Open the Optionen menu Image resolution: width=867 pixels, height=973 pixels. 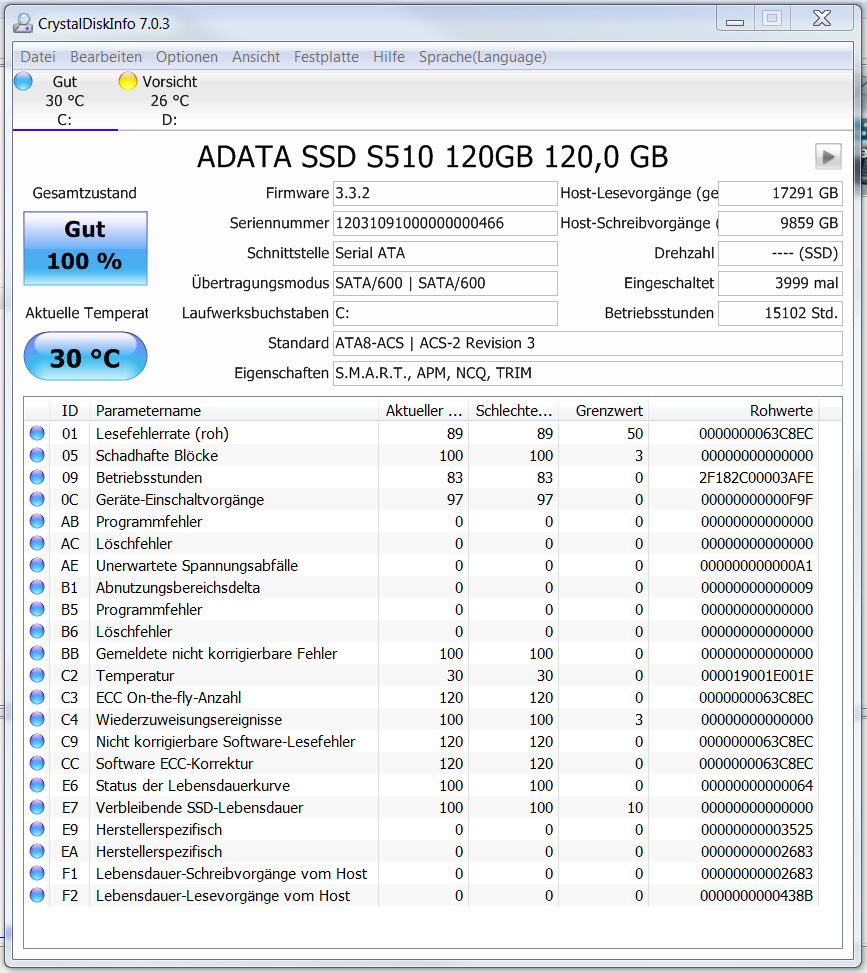tap(187, 57)
